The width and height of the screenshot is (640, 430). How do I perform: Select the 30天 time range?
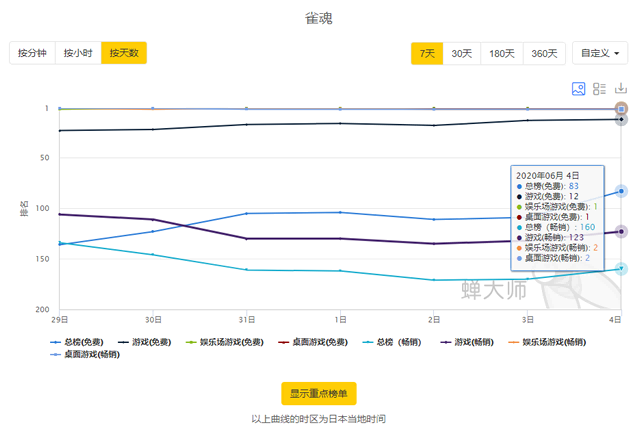pos(462,53)
